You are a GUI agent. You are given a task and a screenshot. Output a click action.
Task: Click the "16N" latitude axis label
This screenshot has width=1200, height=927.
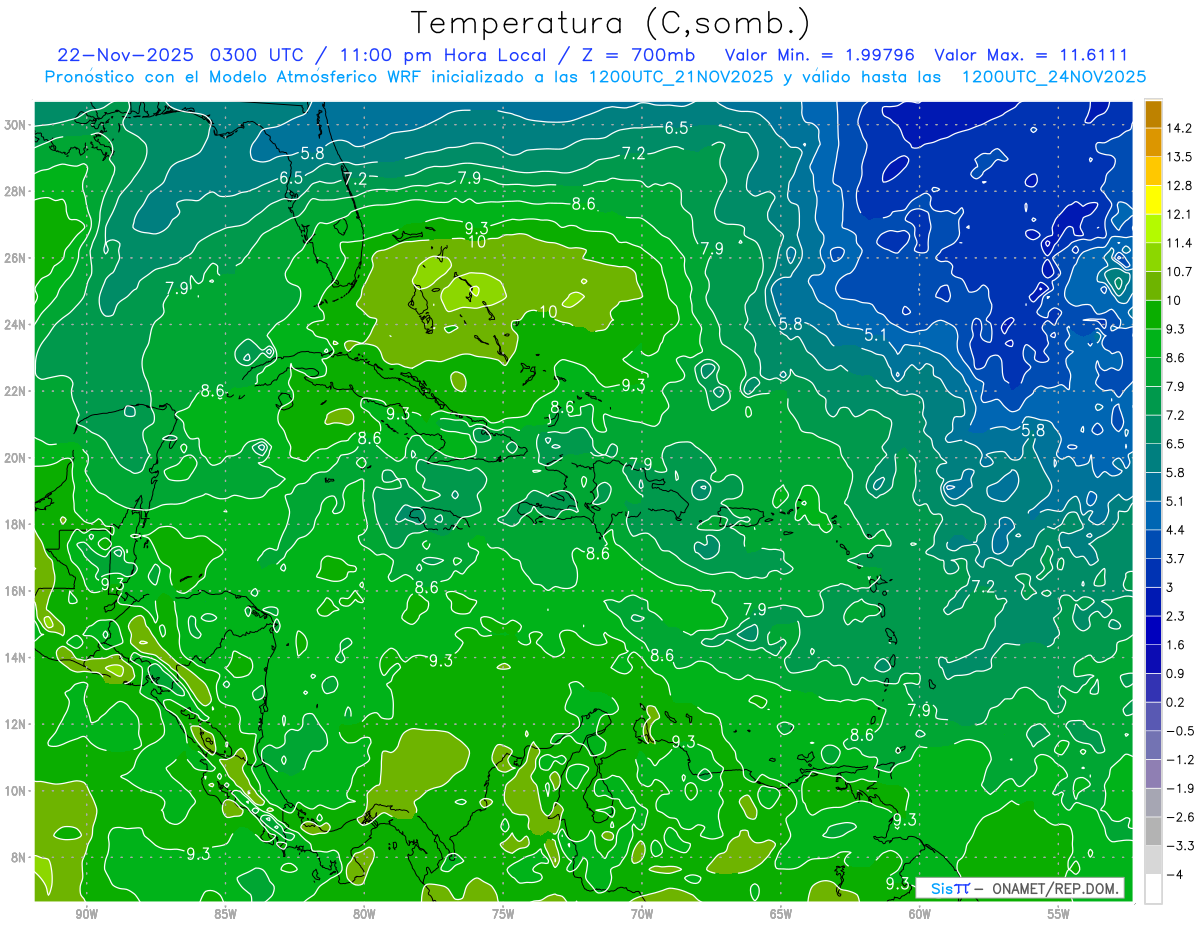[x=14, y=591]
